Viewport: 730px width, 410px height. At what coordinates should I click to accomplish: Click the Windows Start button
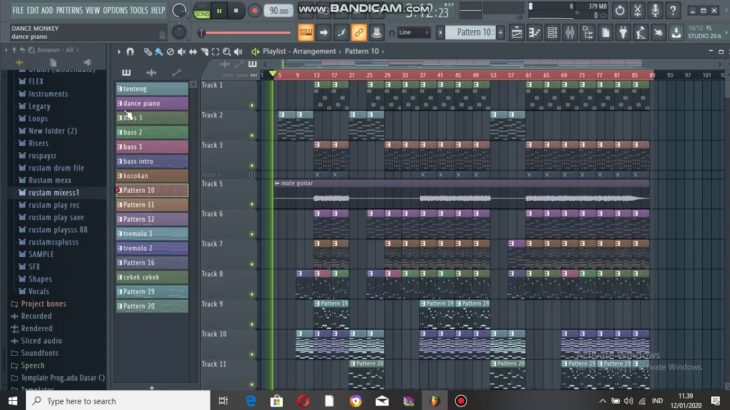tap(13, 401)
